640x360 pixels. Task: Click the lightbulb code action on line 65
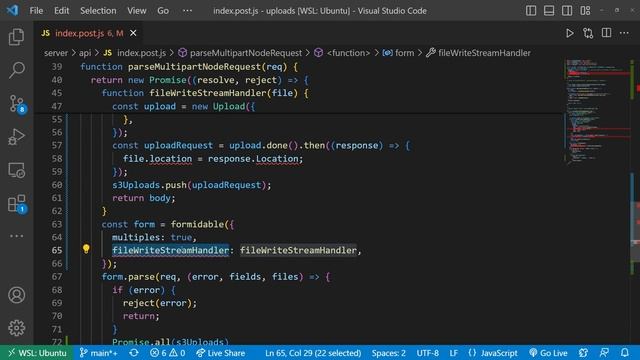[86, 249]
